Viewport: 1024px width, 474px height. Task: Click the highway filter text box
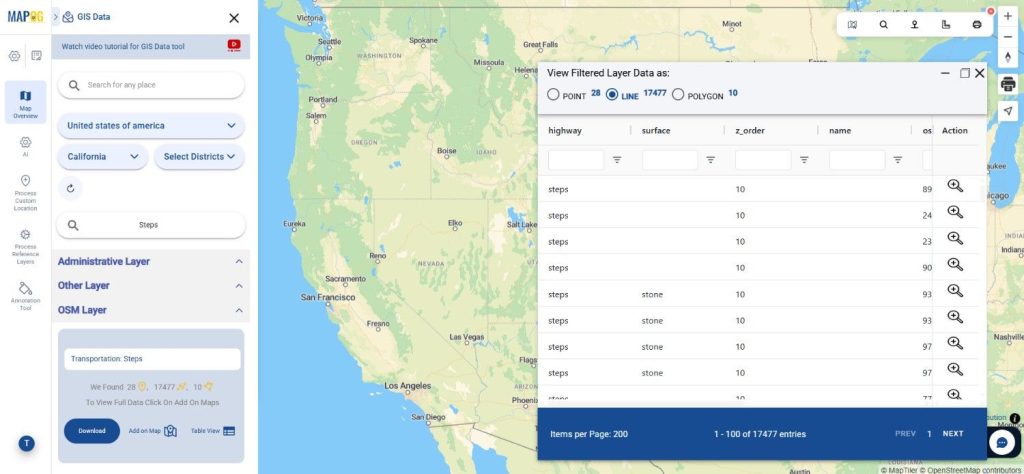[x=576, y=160]
